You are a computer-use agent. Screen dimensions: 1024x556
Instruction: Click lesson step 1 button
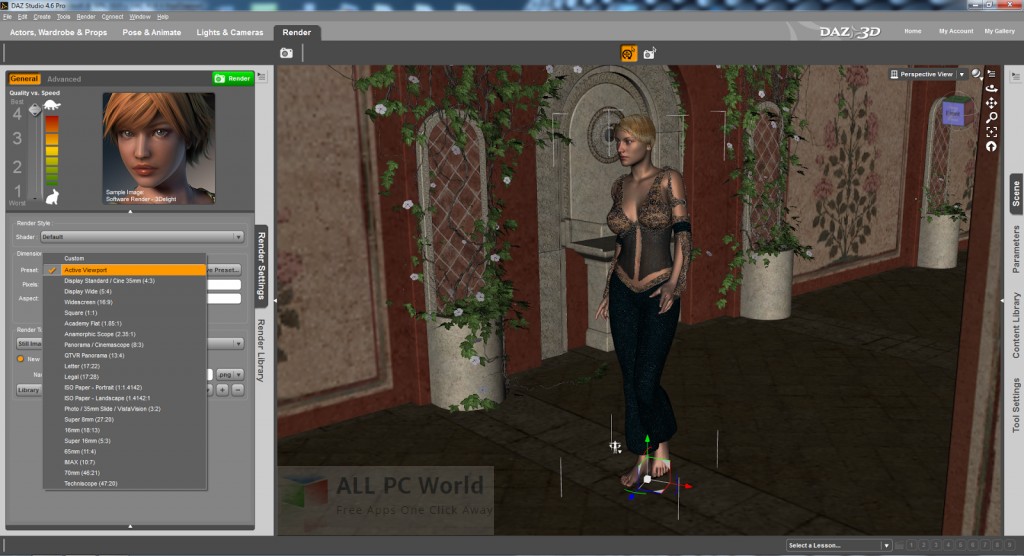coord(912,545)
